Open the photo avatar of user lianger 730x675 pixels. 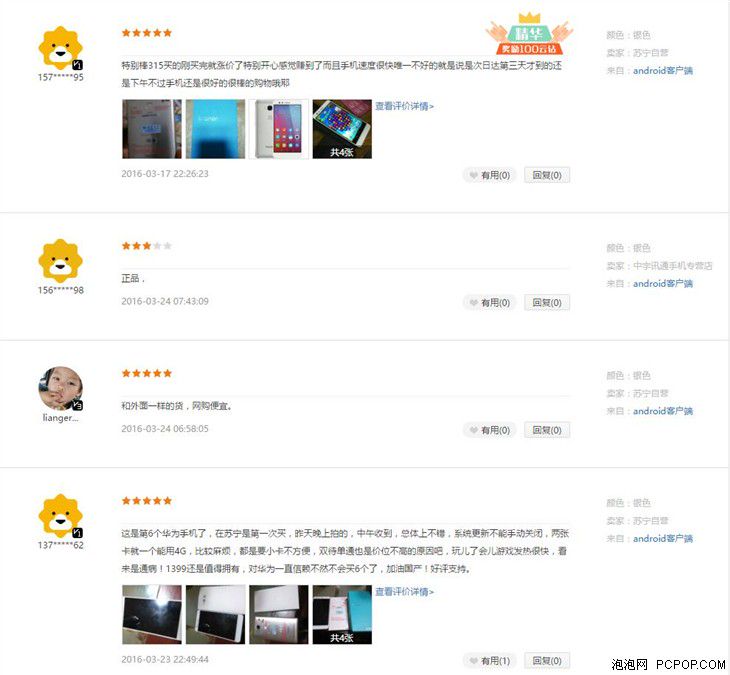[61, 388]
